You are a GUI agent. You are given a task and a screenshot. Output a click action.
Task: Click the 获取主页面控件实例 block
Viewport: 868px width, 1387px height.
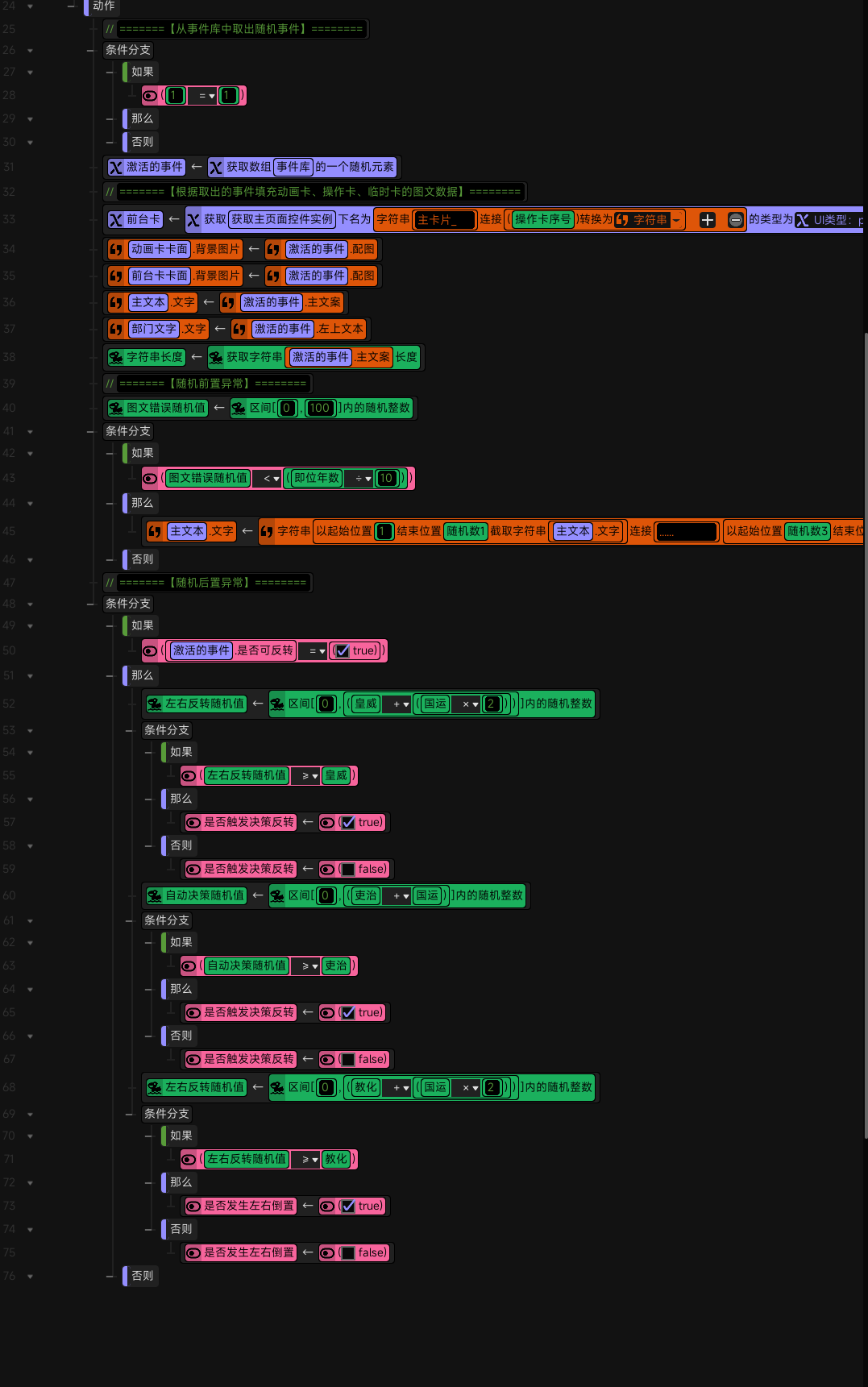point(282,220)
